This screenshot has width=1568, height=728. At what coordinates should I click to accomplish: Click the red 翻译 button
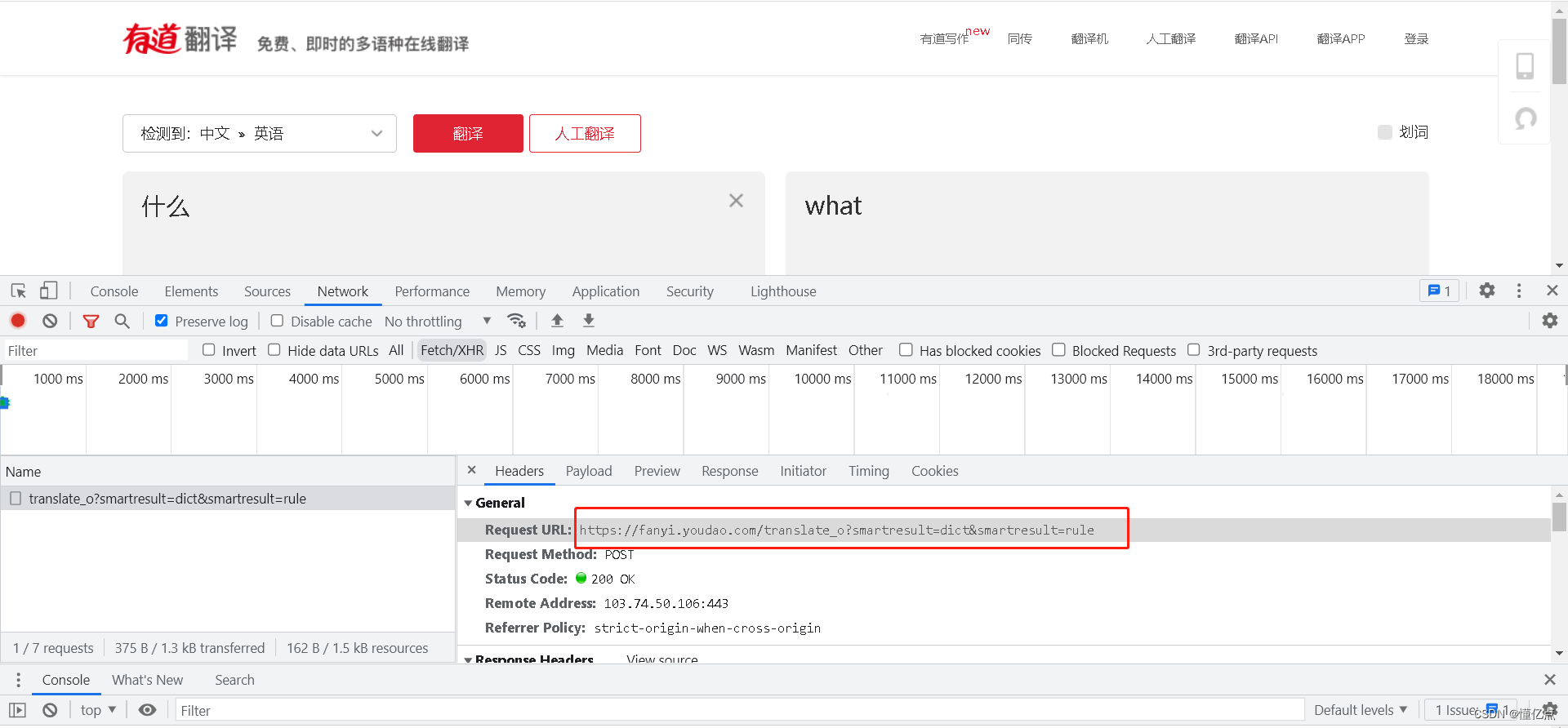pos(468,133)
